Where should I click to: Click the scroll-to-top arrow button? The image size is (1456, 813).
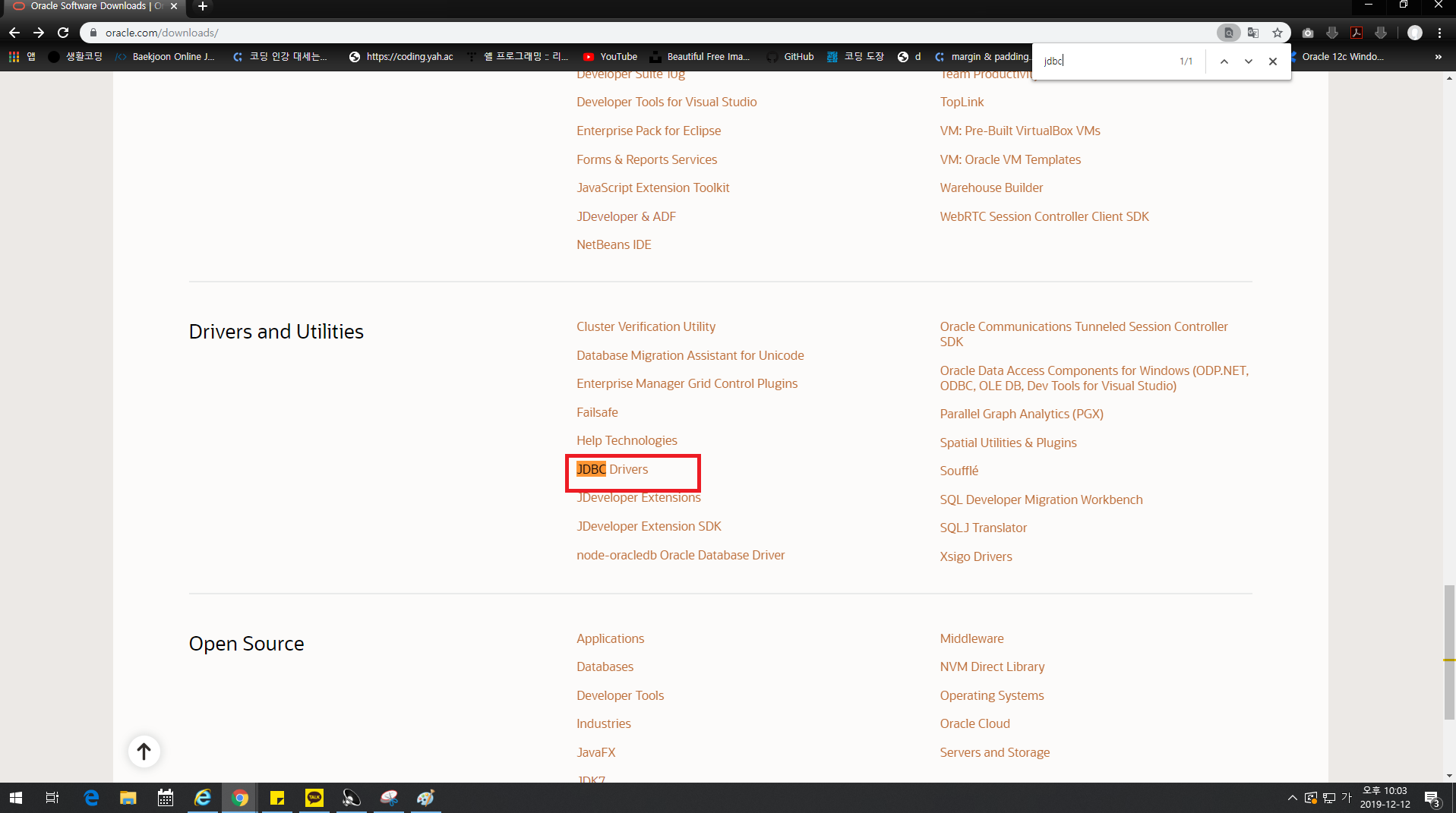tap(144, 752)
